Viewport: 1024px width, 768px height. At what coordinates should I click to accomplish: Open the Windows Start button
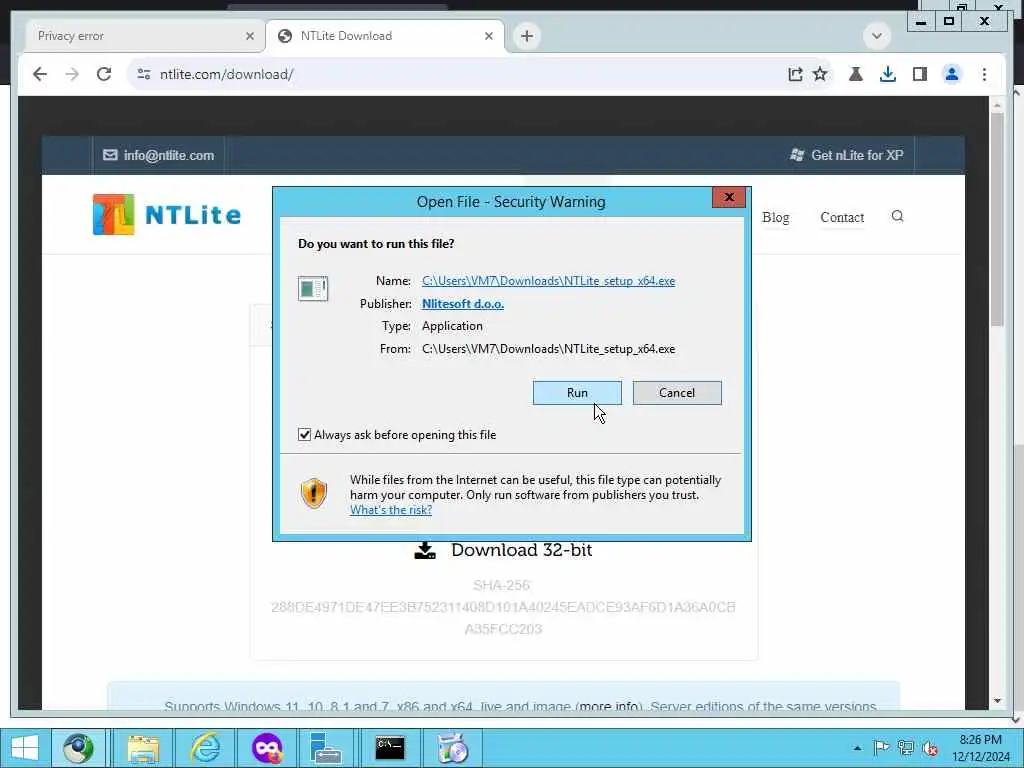[x=24, y=748]
